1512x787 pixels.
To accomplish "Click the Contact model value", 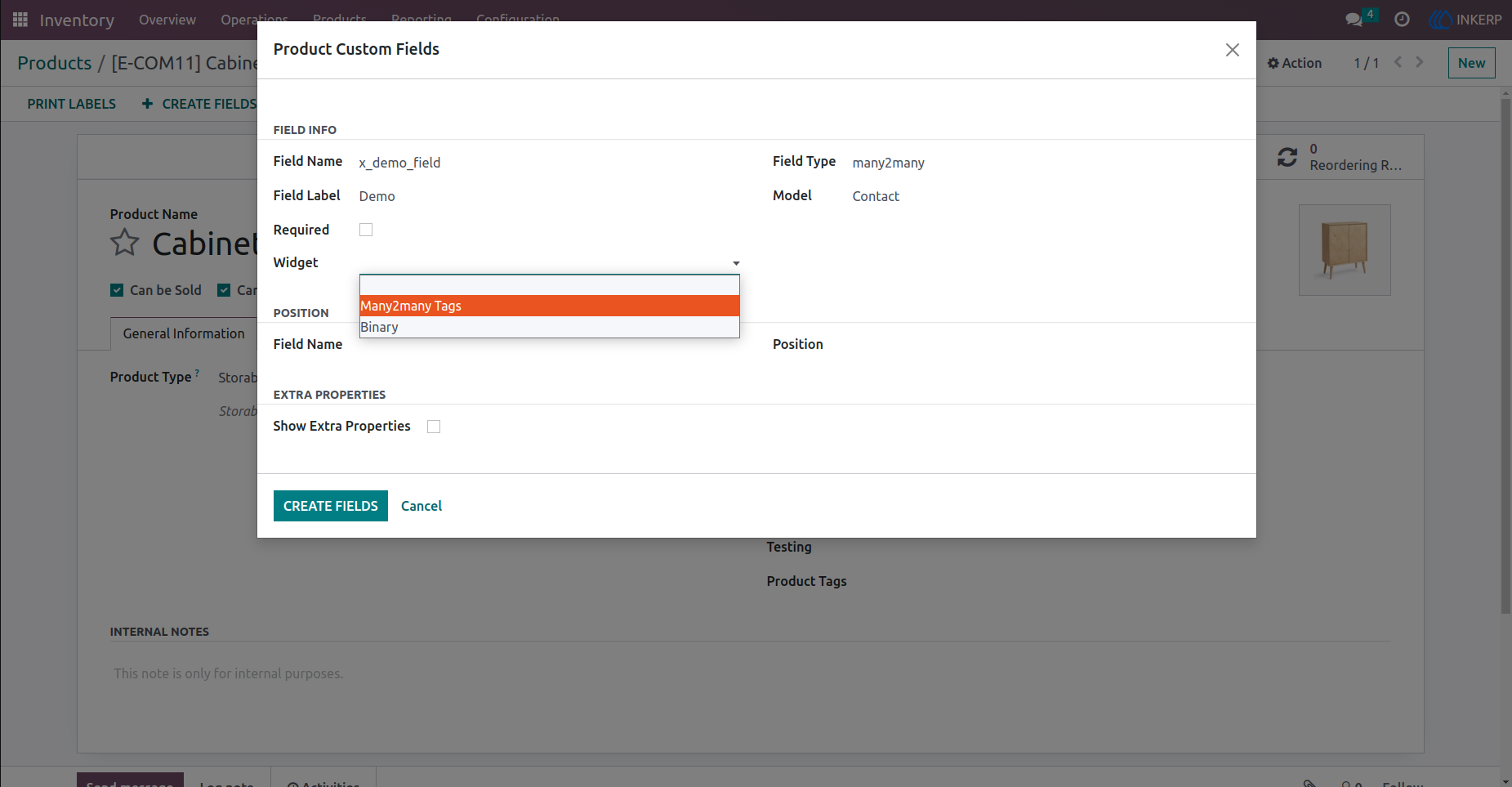I will click(876, 196).
